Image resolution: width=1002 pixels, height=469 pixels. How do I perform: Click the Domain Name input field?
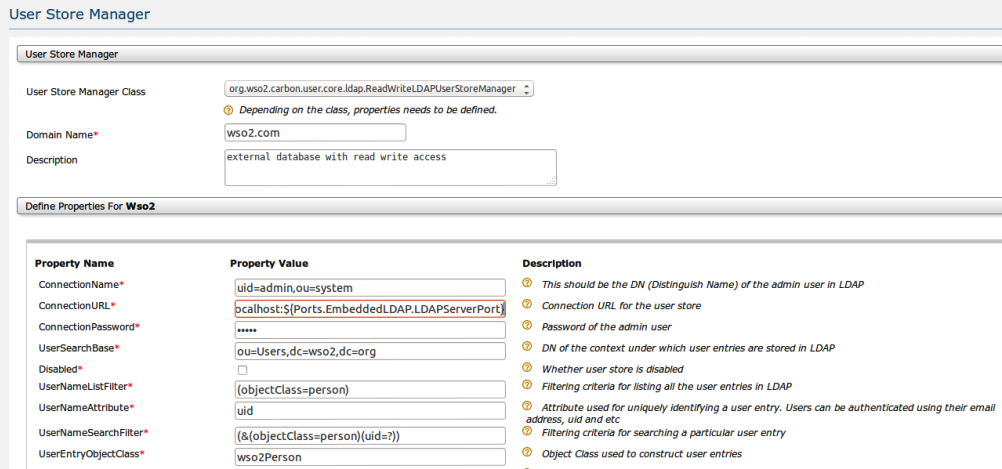pos(315,133)
